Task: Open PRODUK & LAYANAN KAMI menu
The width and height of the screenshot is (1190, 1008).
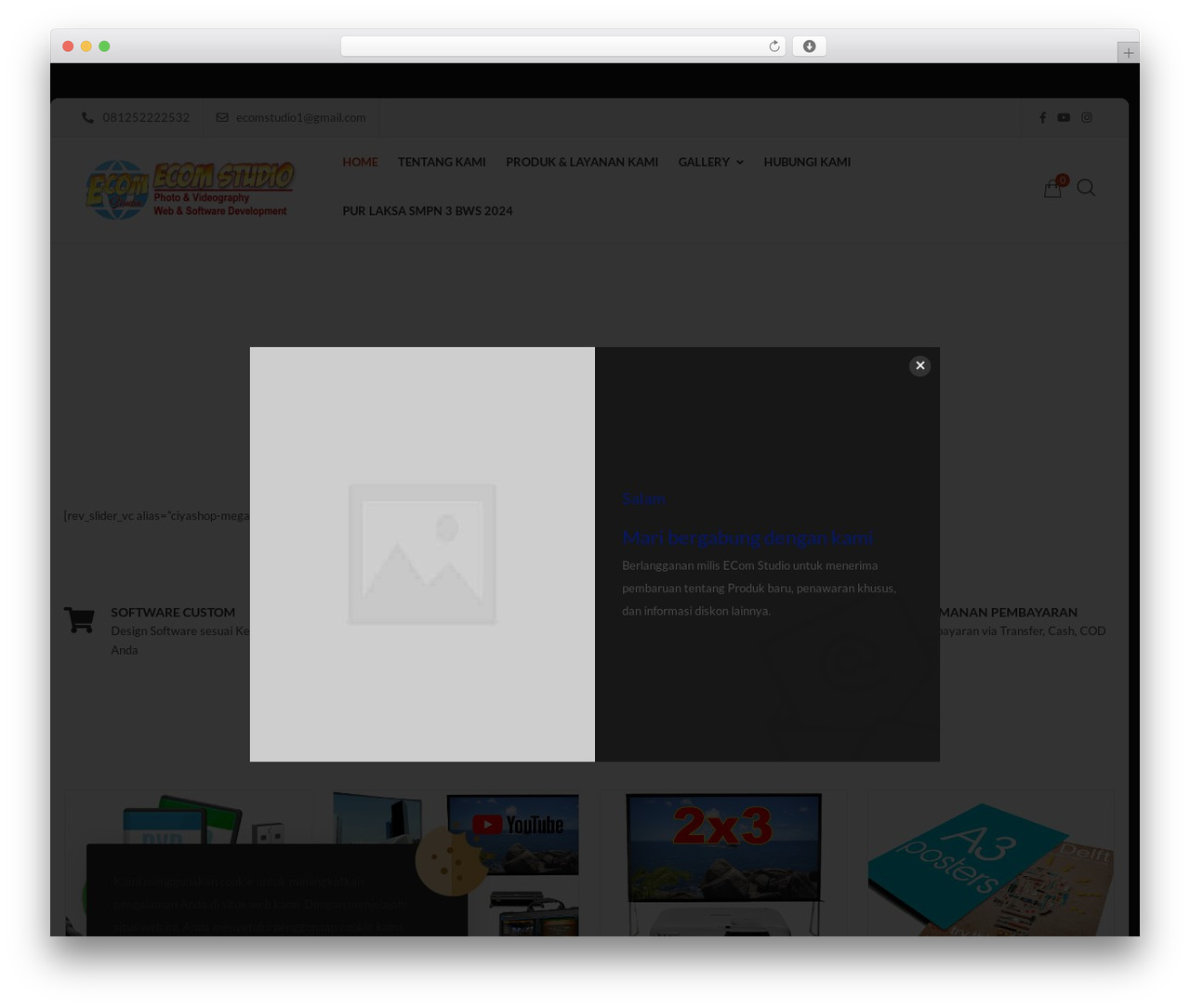Action: pyautogui.click(x=582, y=162)
